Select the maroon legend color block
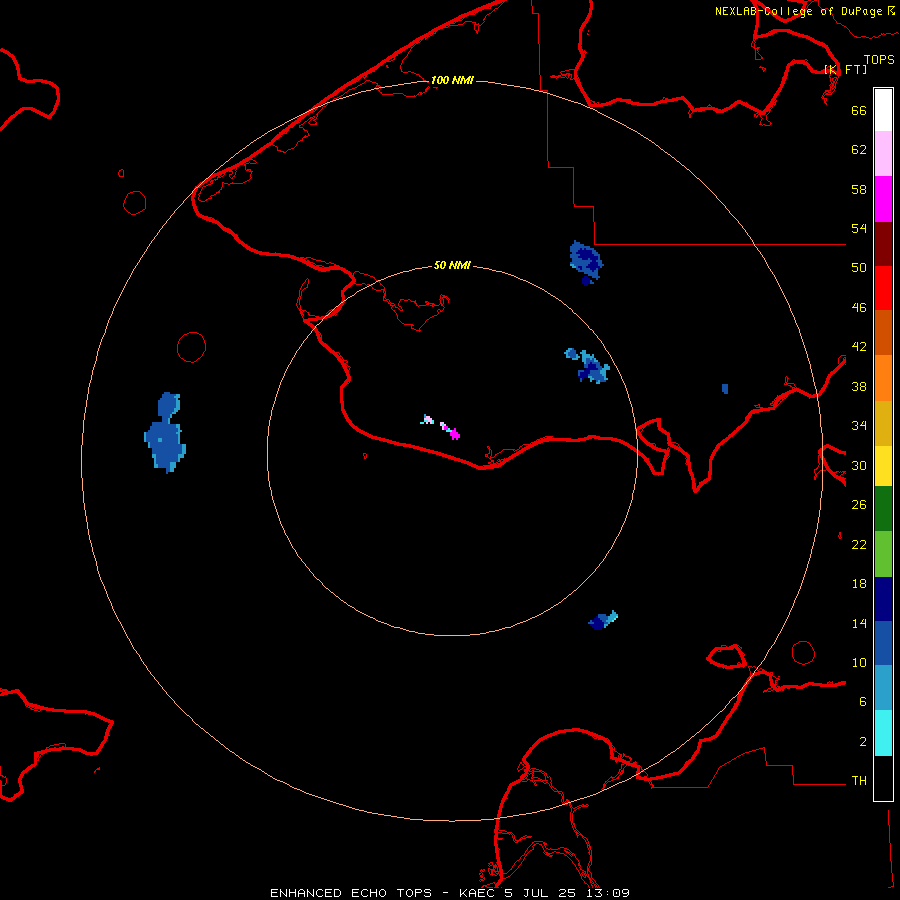The image size is (900, 900). point(883,244)
